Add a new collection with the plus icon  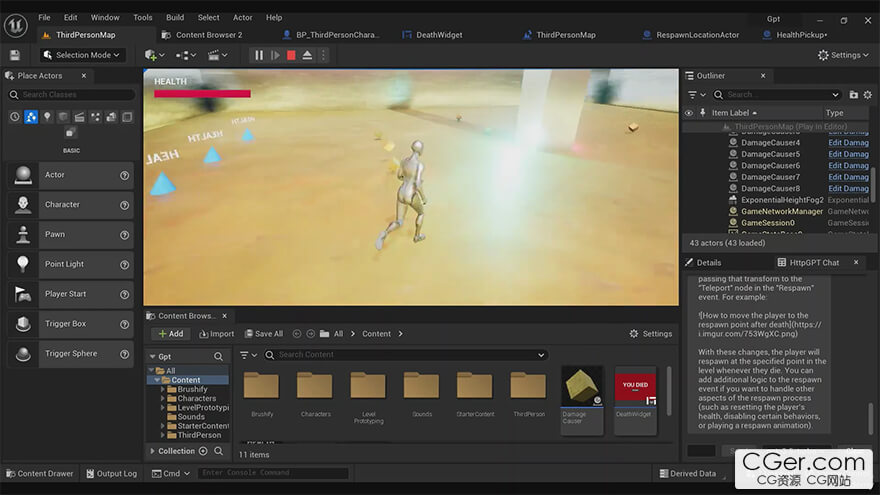(203, 451)
